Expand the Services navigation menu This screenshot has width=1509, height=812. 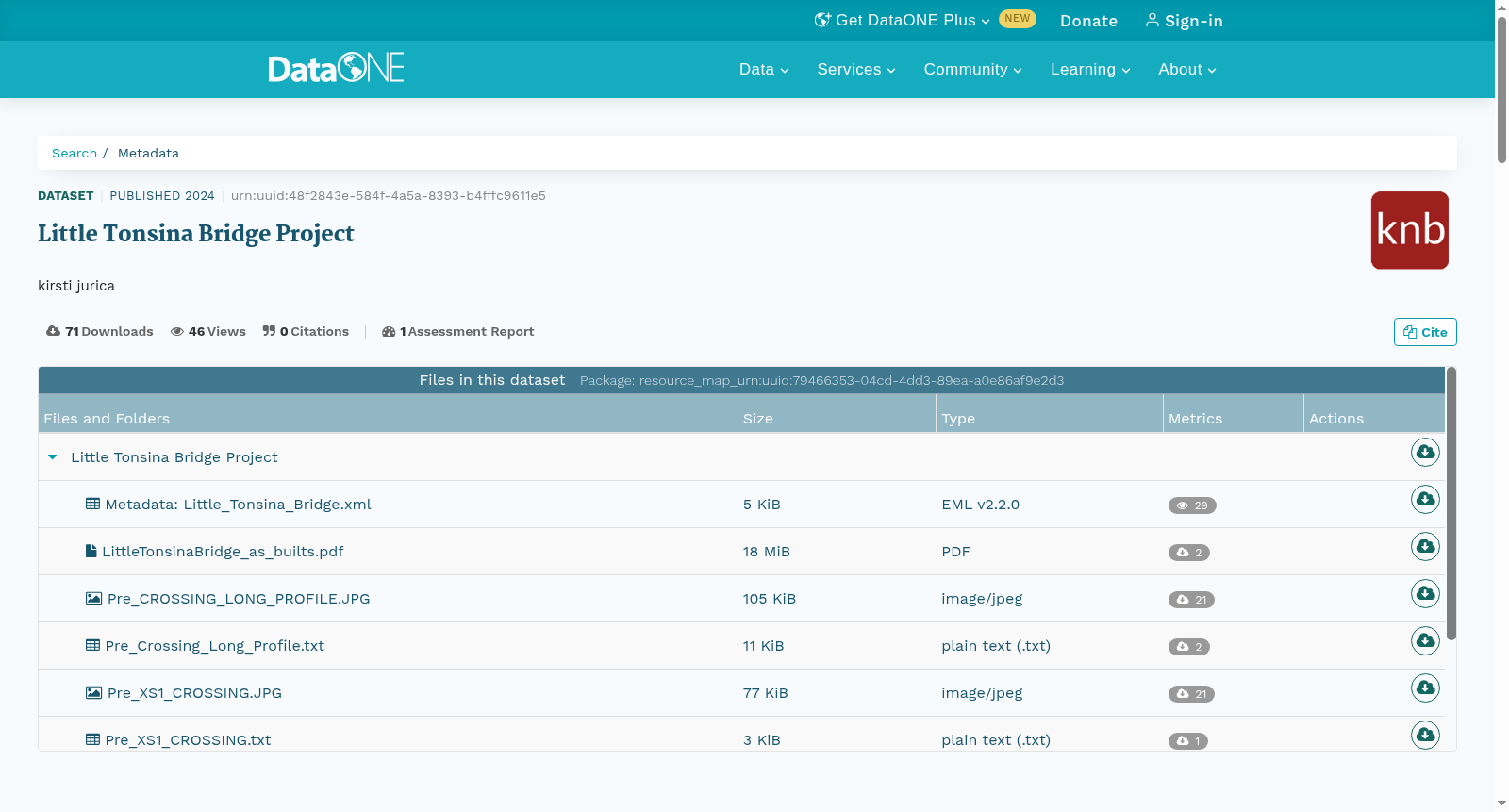click(856, 70)
